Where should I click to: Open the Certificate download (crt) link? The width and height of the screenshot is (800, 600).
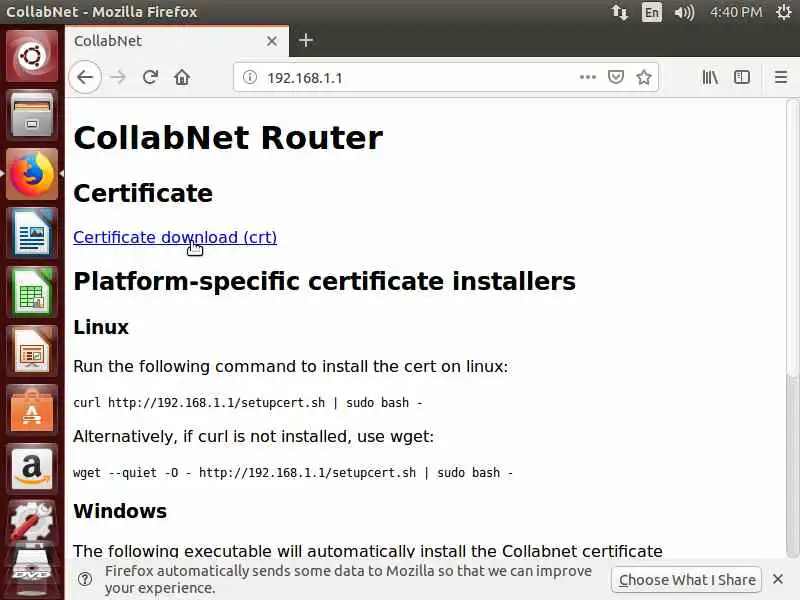point(175,237)
